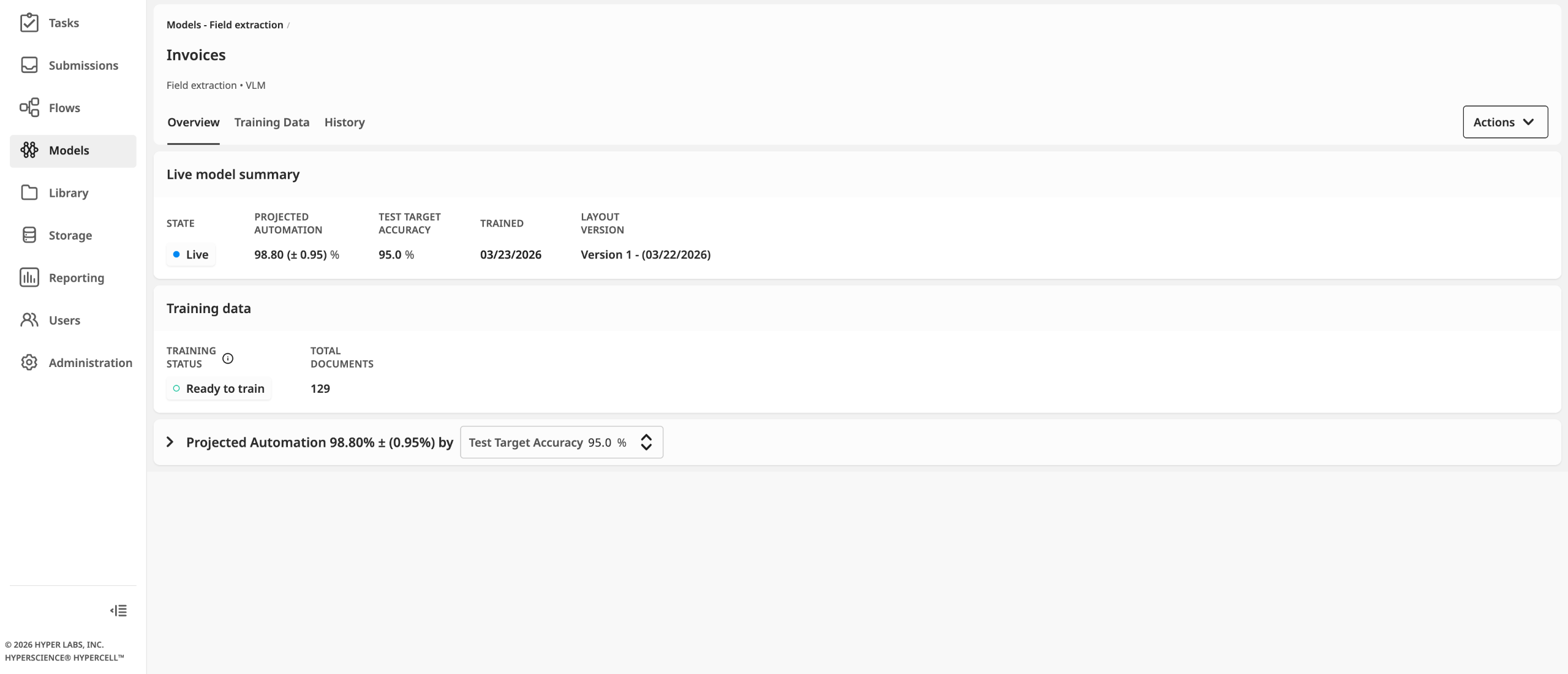Click the Library folder icon
The width and height of the screenshot is (1568, 674).
pyautogui.click(x=29, y=192)
